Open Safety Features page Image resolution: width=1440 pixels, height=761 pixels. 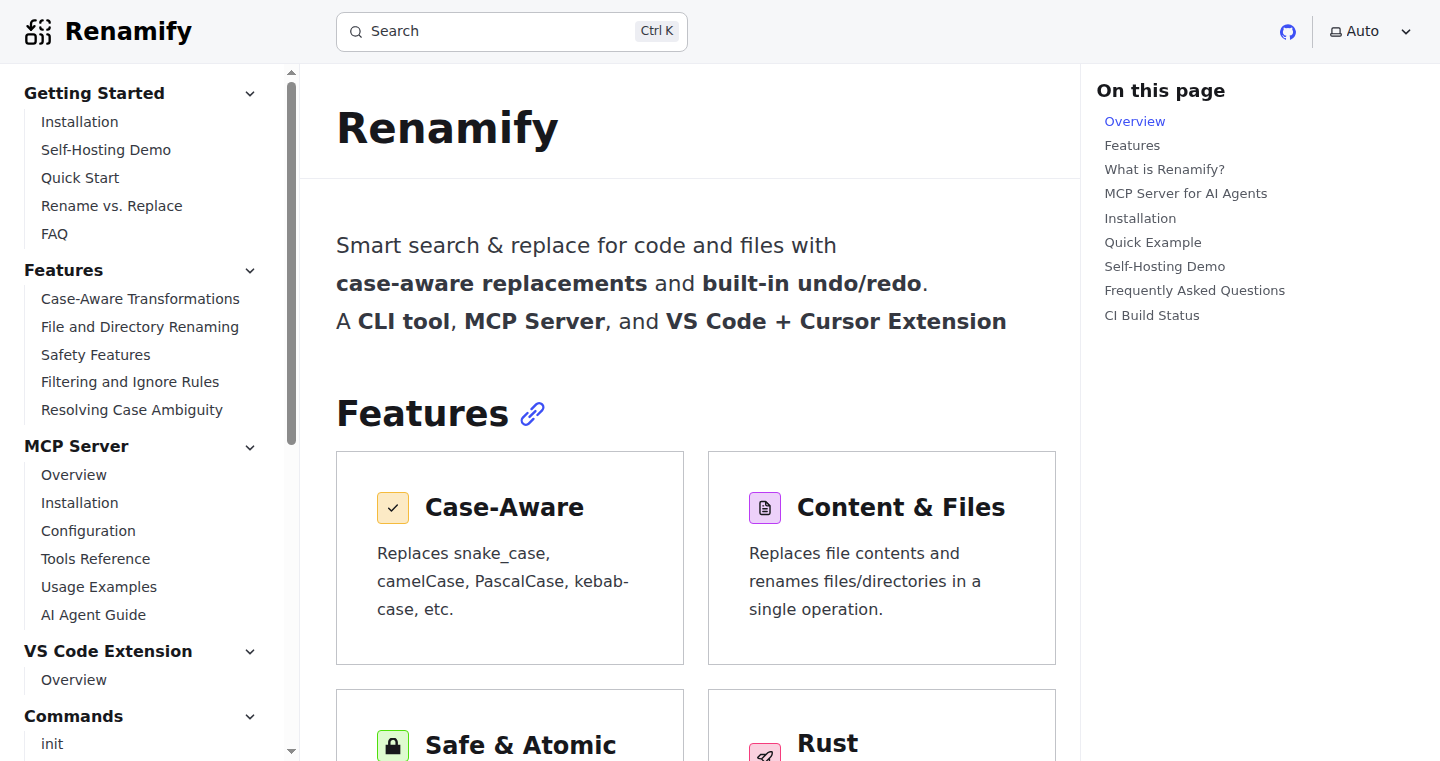point(96,355)
